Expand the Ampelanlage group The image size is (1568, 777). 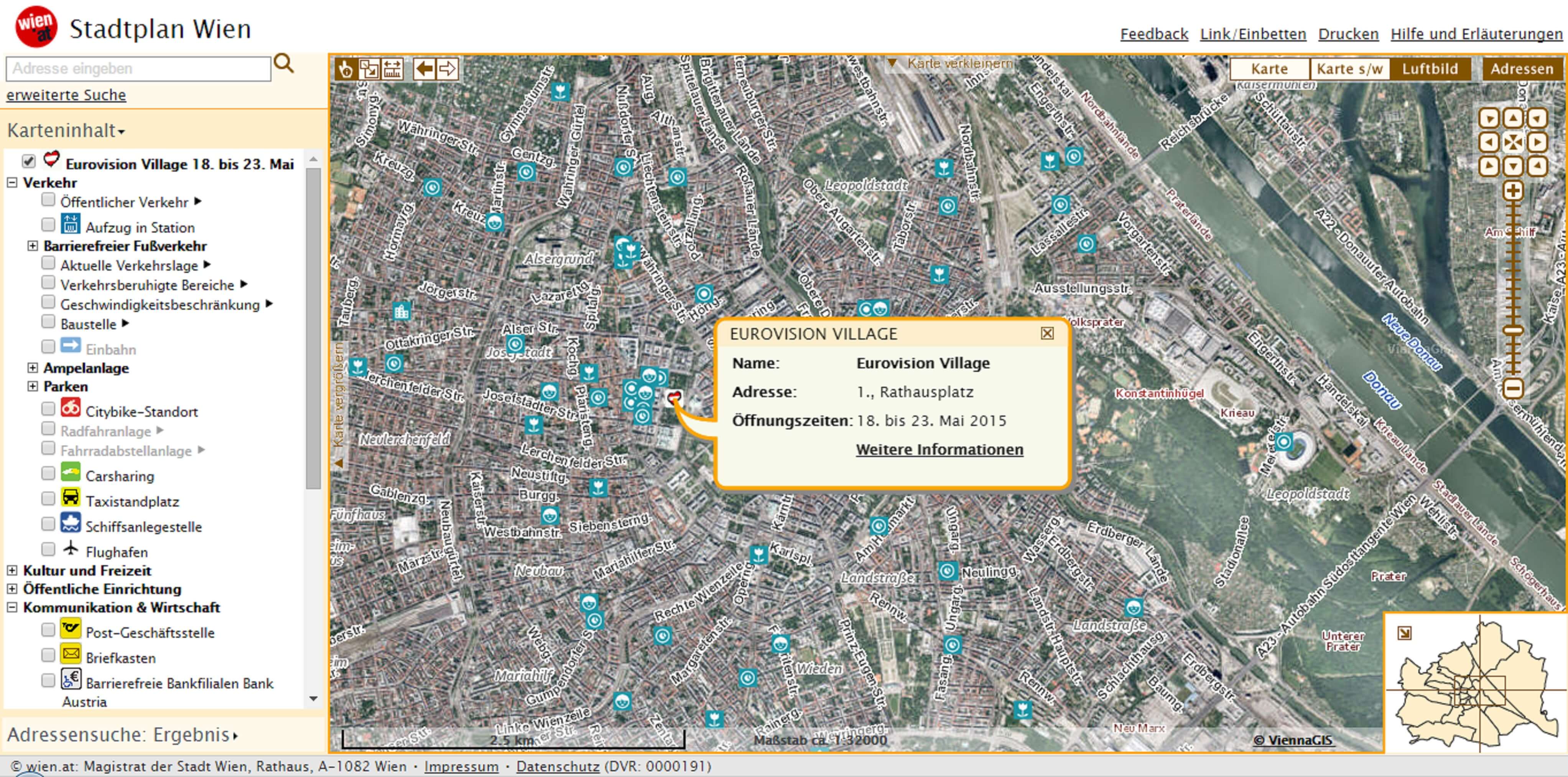tap(32, 368)
